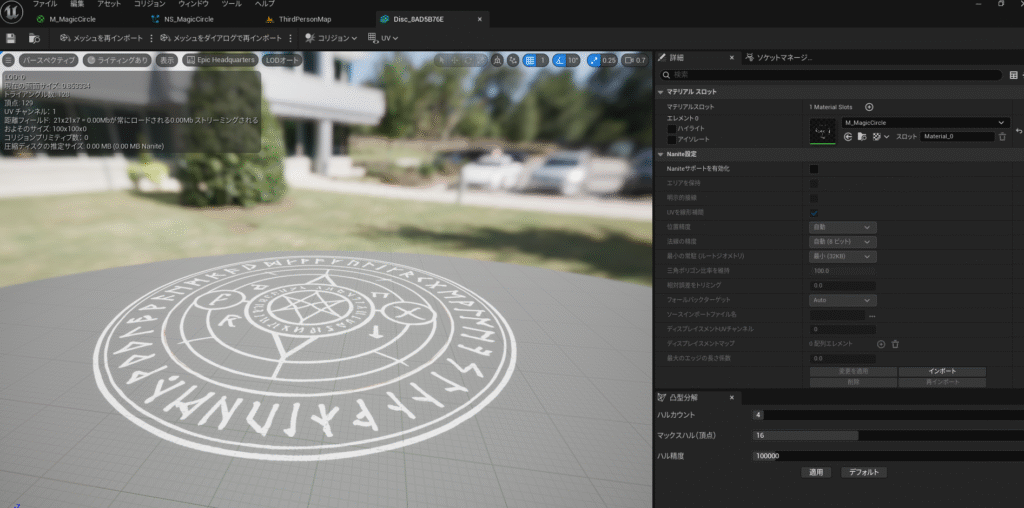Click メッシュを再インポート toolbar button
Screen dimensions: 1024x508
(x=101, y=39)
